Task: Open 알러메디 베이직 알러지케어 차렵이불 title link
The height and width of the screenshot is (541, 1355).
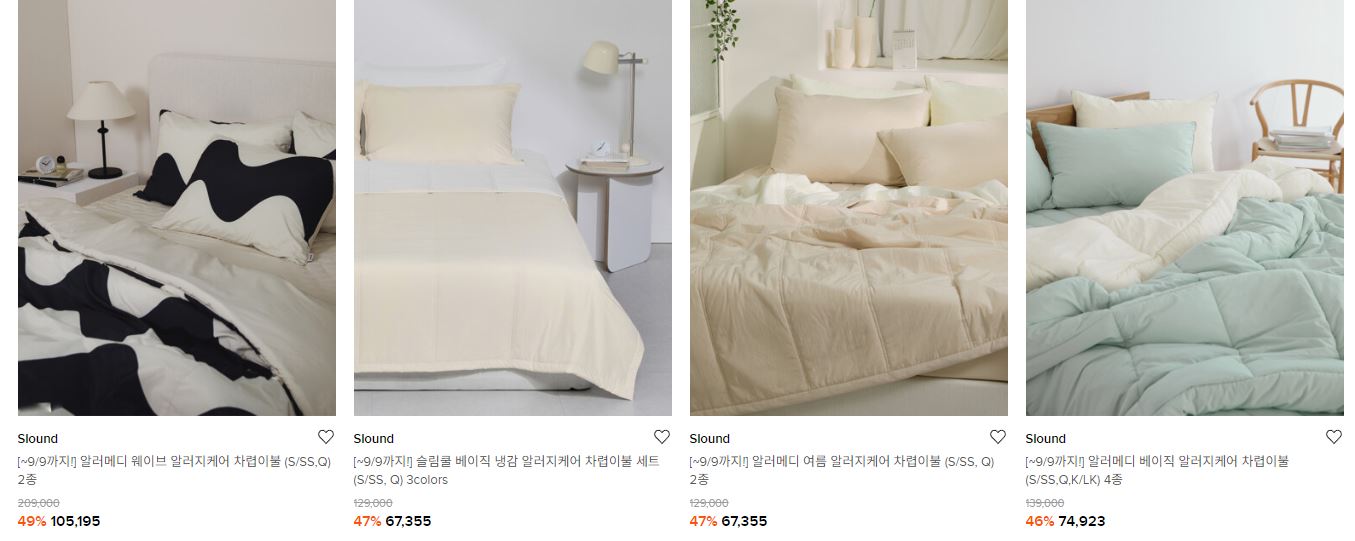Action: pos(1157,470)
